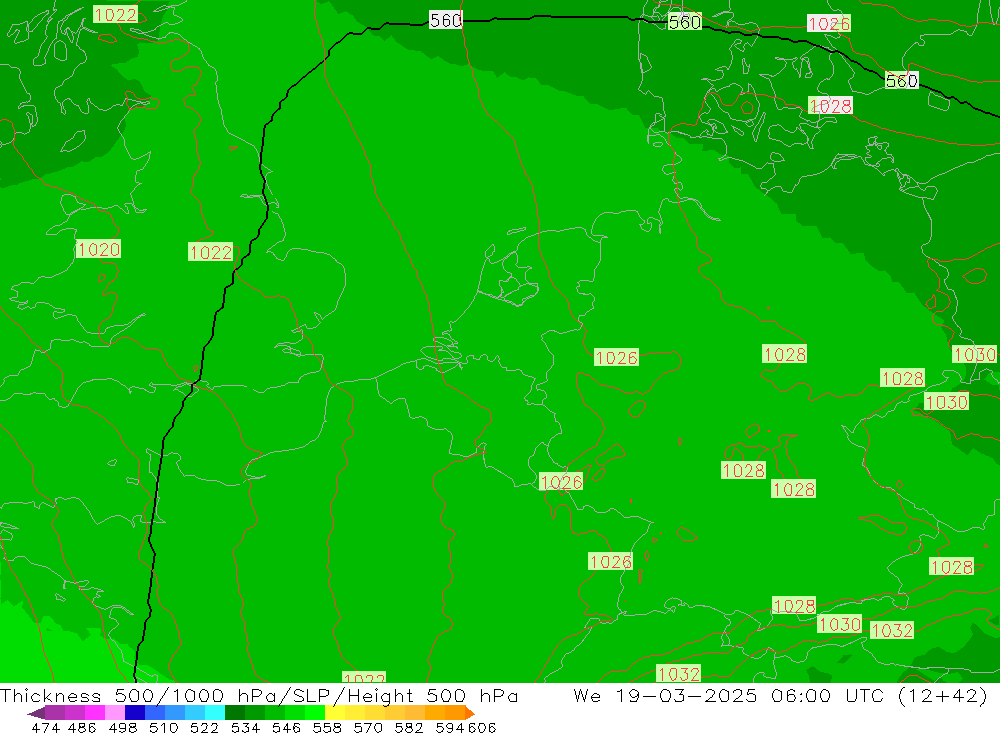Image resolution: width=1000 pixels, height=733 pixels.
Task: Click the 'We 19-03-2025 06:00 UTC (12+42)' timestamp
Action: [780, 695]
